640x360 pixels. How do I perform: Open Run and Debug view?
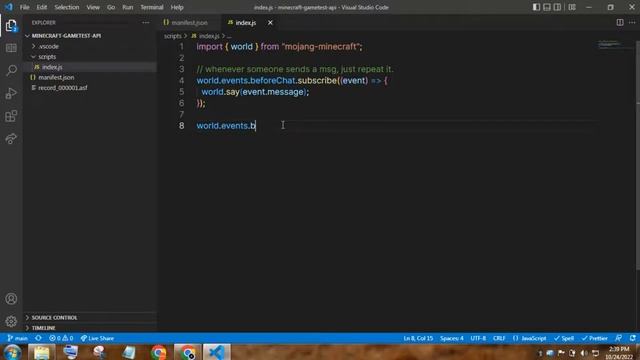(11, 93)
